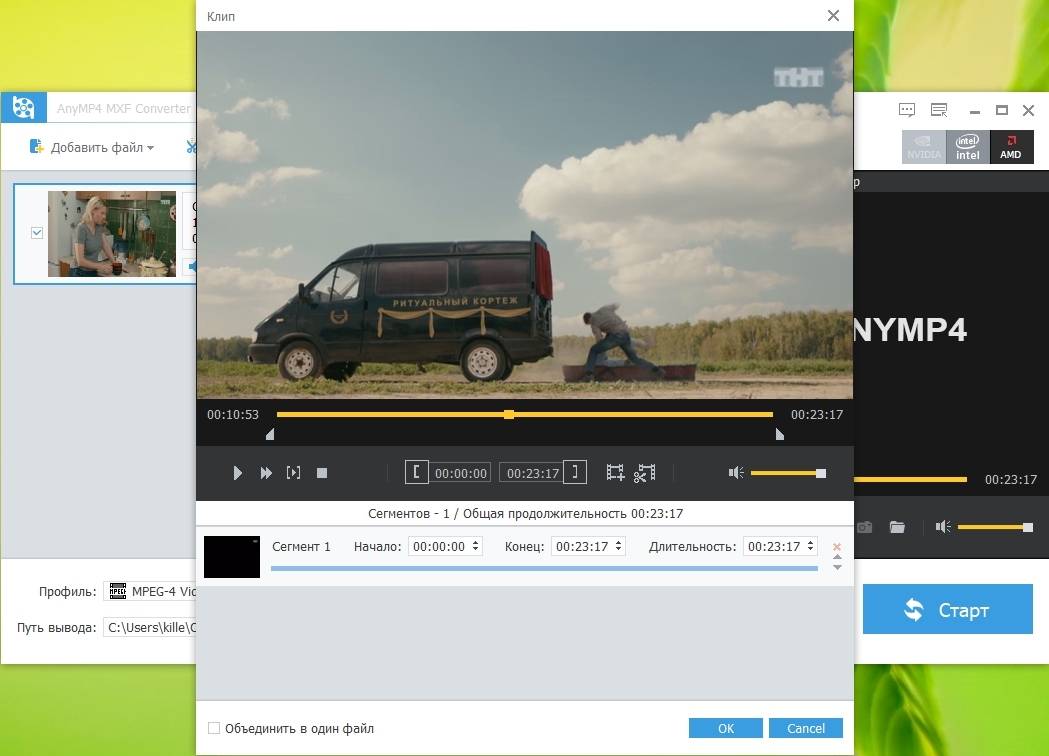Image resolution: width=1049 pixels, height=756 pixels.
Task: Open the MPEG-4 Video profile dropdown
Action: [151, 591]
